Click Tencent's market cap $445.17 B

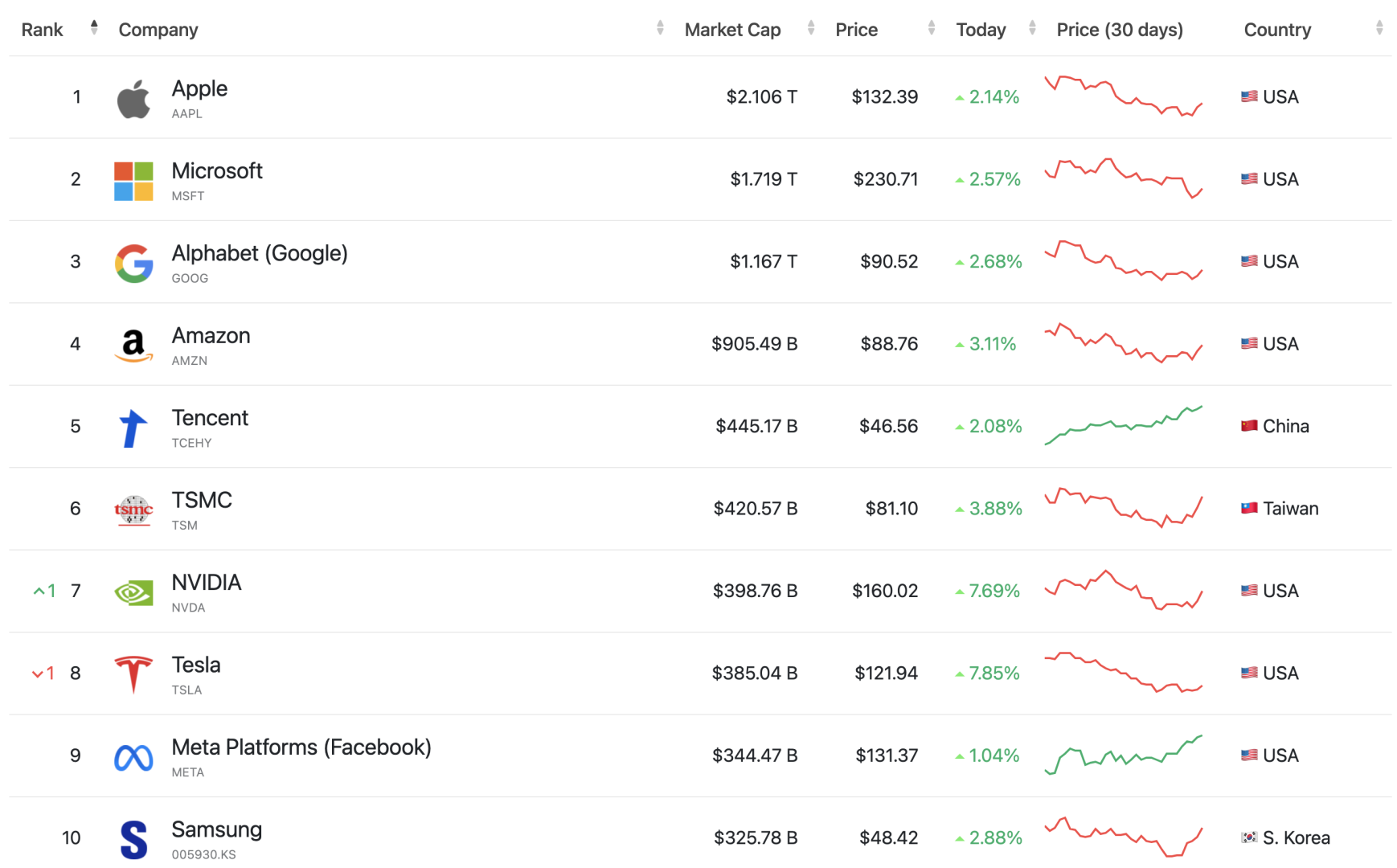point(756,426)
